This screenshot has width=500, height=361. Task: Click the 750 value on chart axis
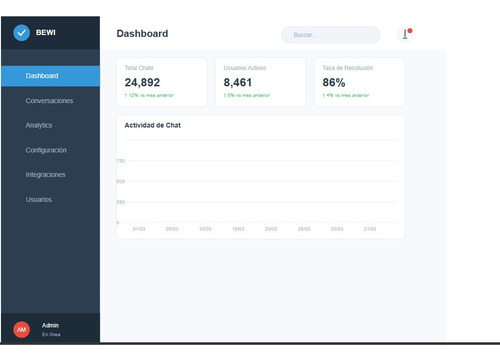point(121,161)
